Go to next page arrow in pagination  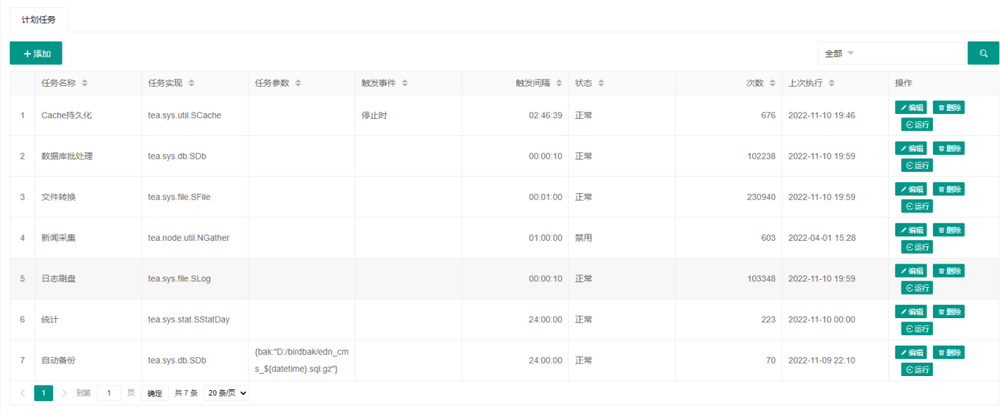click(x=65, y=393)
